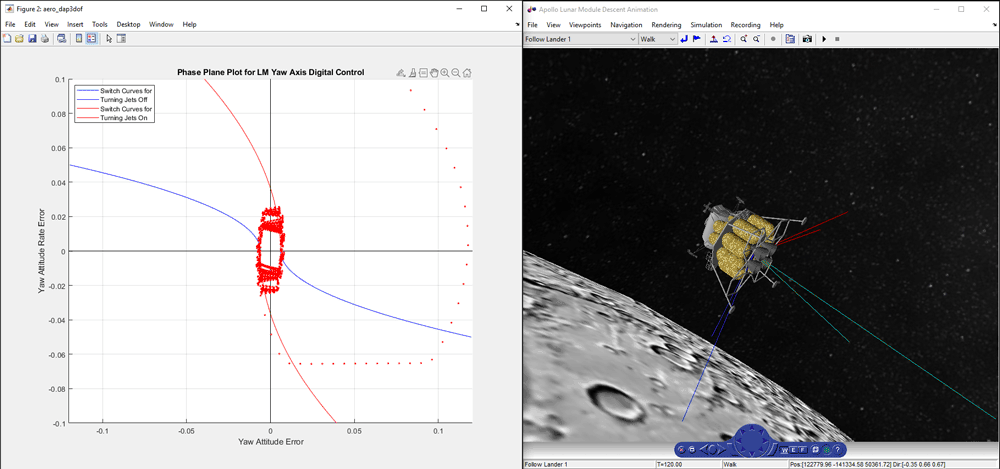Image resolution: width=1000 pixels, height=469 pixels.
Task: Click the plot legend box
Action: coord(114,104)
